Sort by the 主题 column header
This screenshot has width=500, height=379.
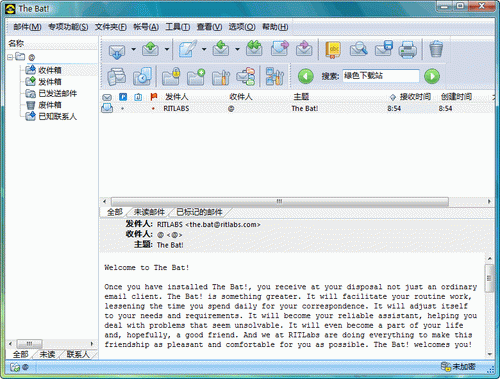[x=301, y=97]
